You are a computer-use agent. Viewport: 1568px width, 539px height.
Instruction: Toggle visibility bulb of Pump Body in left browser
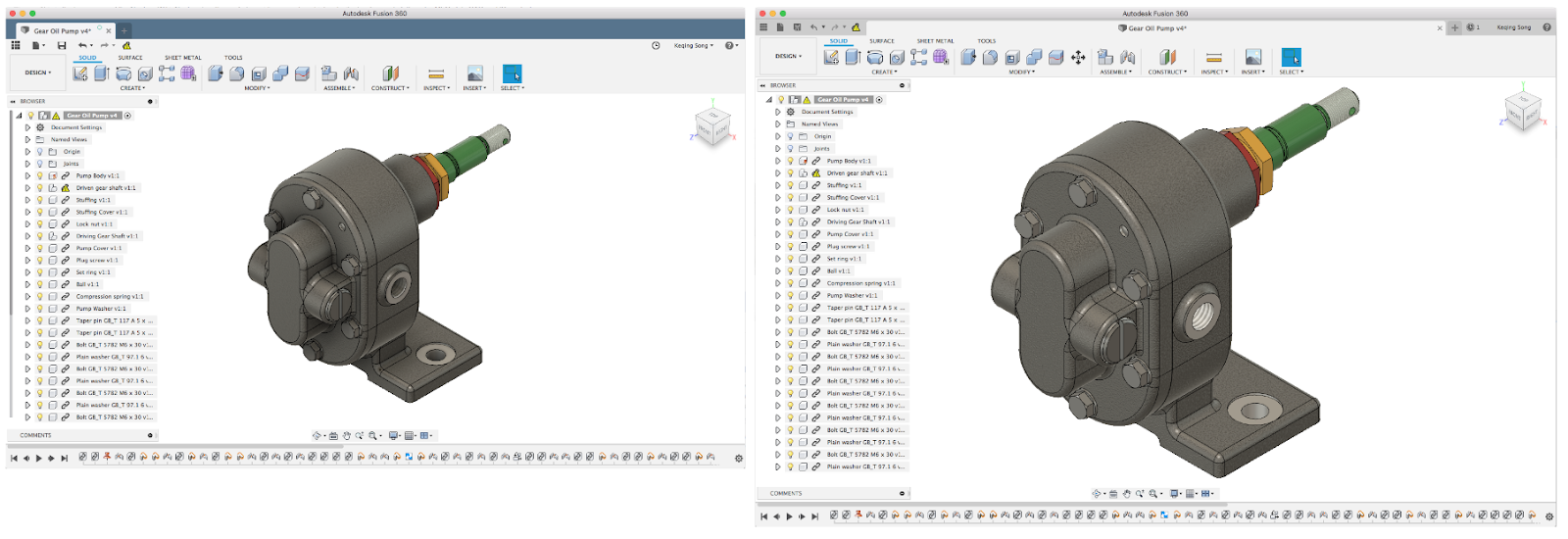click(x=40, y=176)
